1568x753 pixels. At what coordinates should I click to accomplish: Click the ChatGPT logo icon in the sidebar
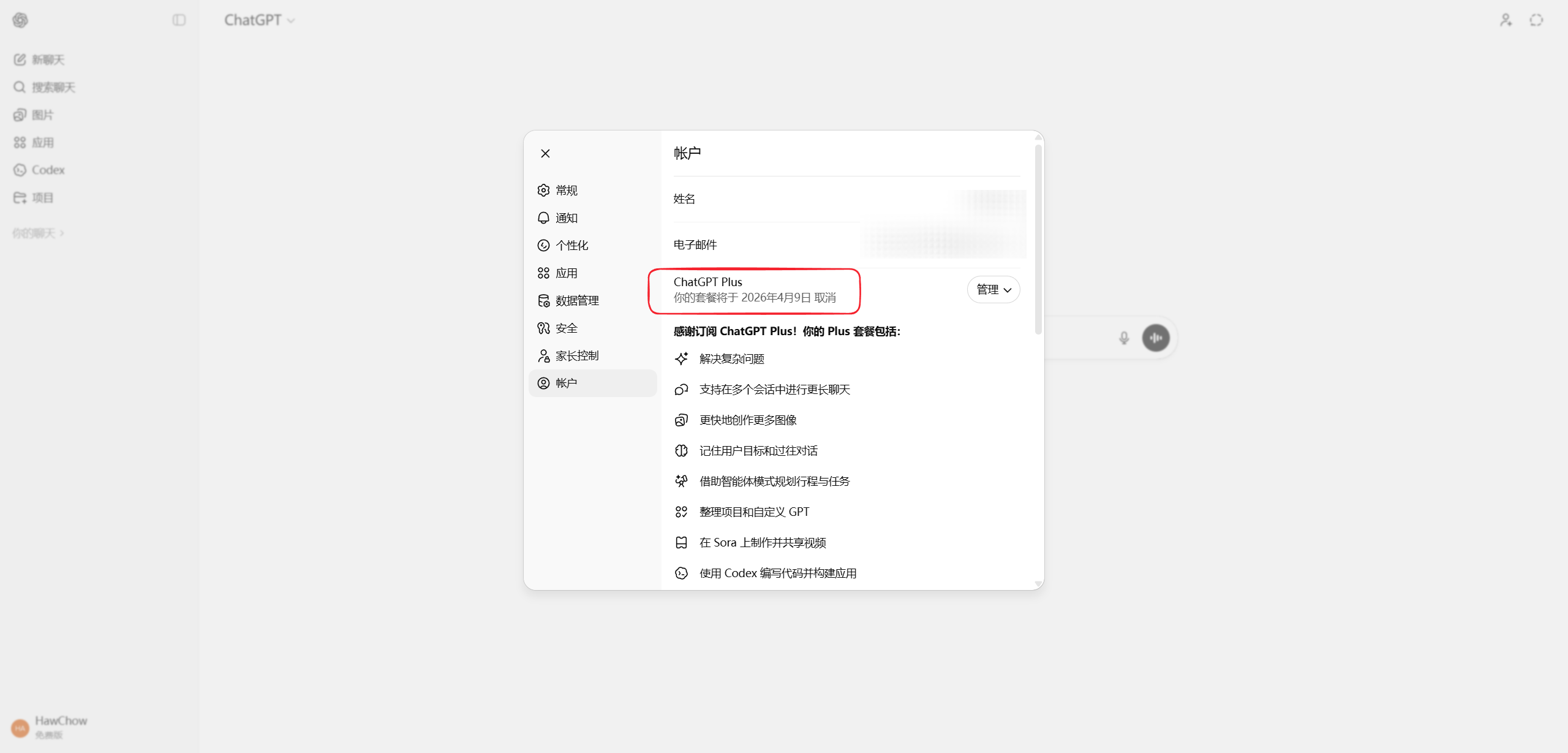[20, 20]
